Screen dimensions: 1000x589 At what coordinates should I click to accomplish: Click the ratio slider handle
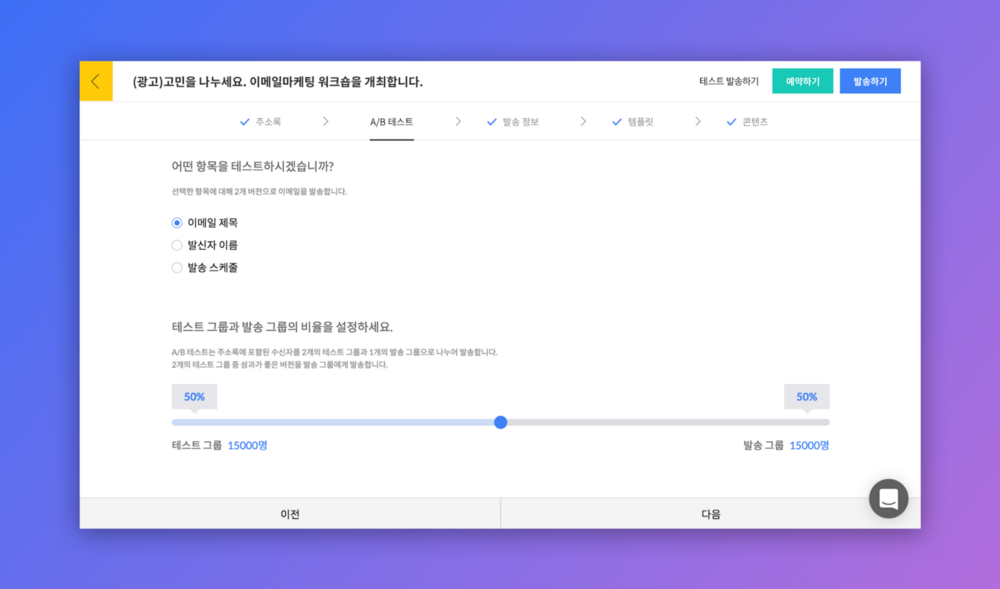pos(501,422)
